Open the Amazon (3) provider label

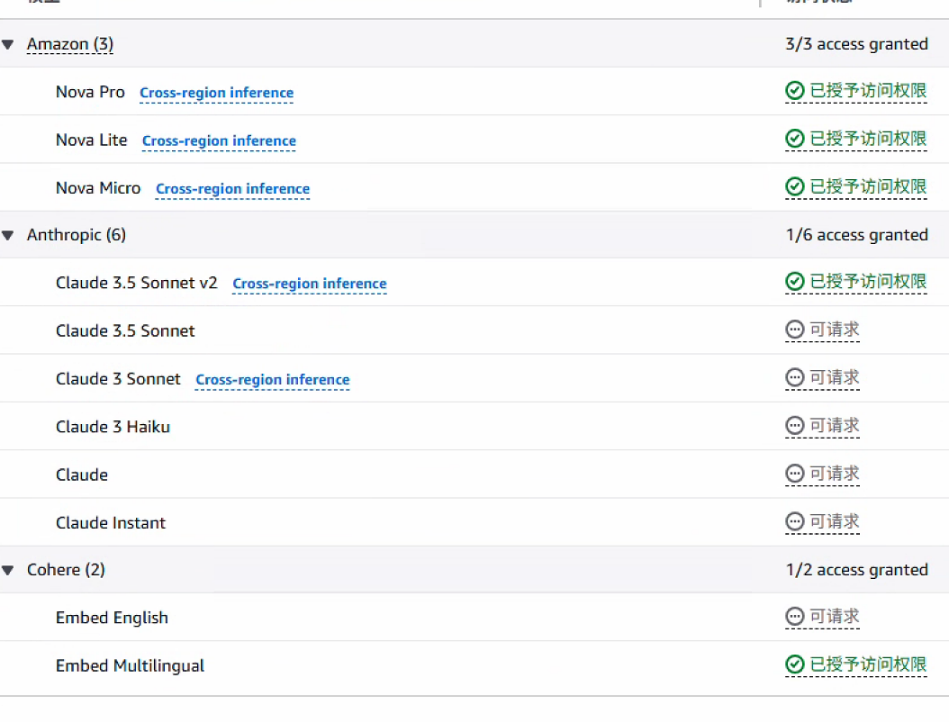[x=70, y=44]
